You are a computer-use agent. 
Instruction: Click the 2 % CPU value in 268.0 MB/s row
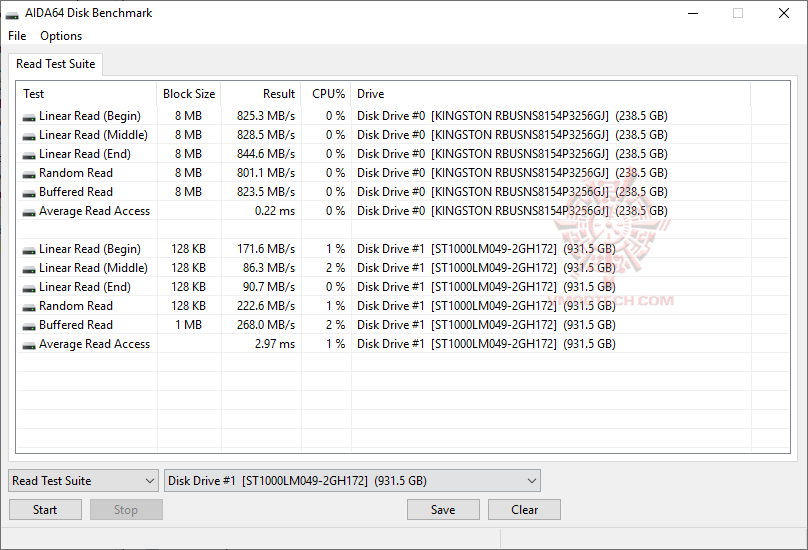(x=335, y=325)
